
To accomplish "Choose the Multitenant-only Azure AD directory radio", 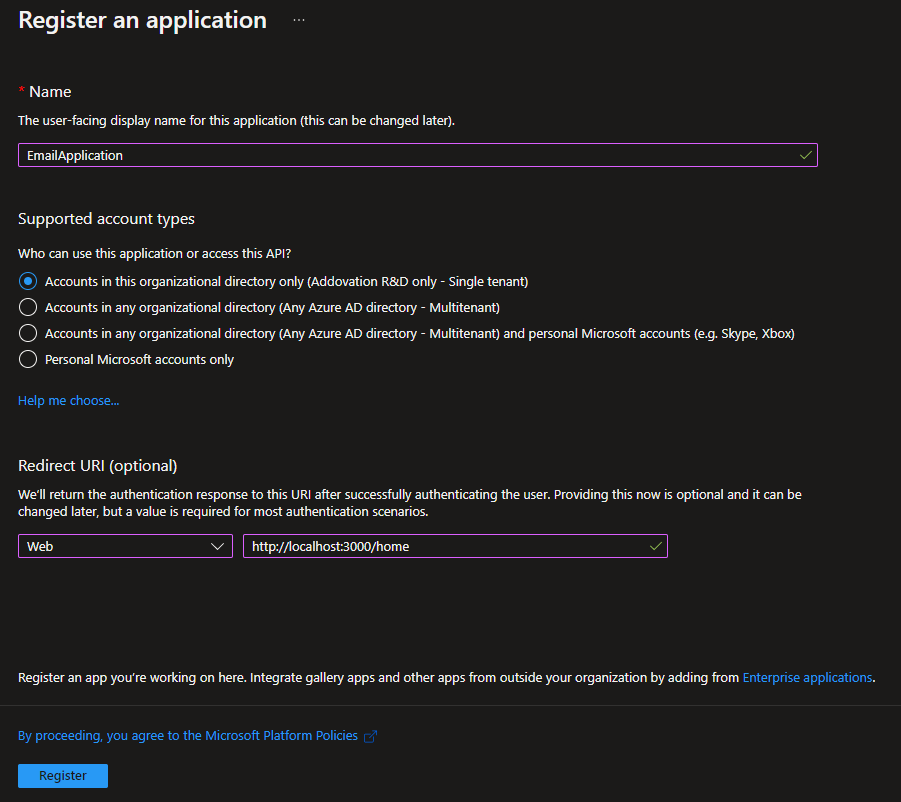I will click(28, 307).
